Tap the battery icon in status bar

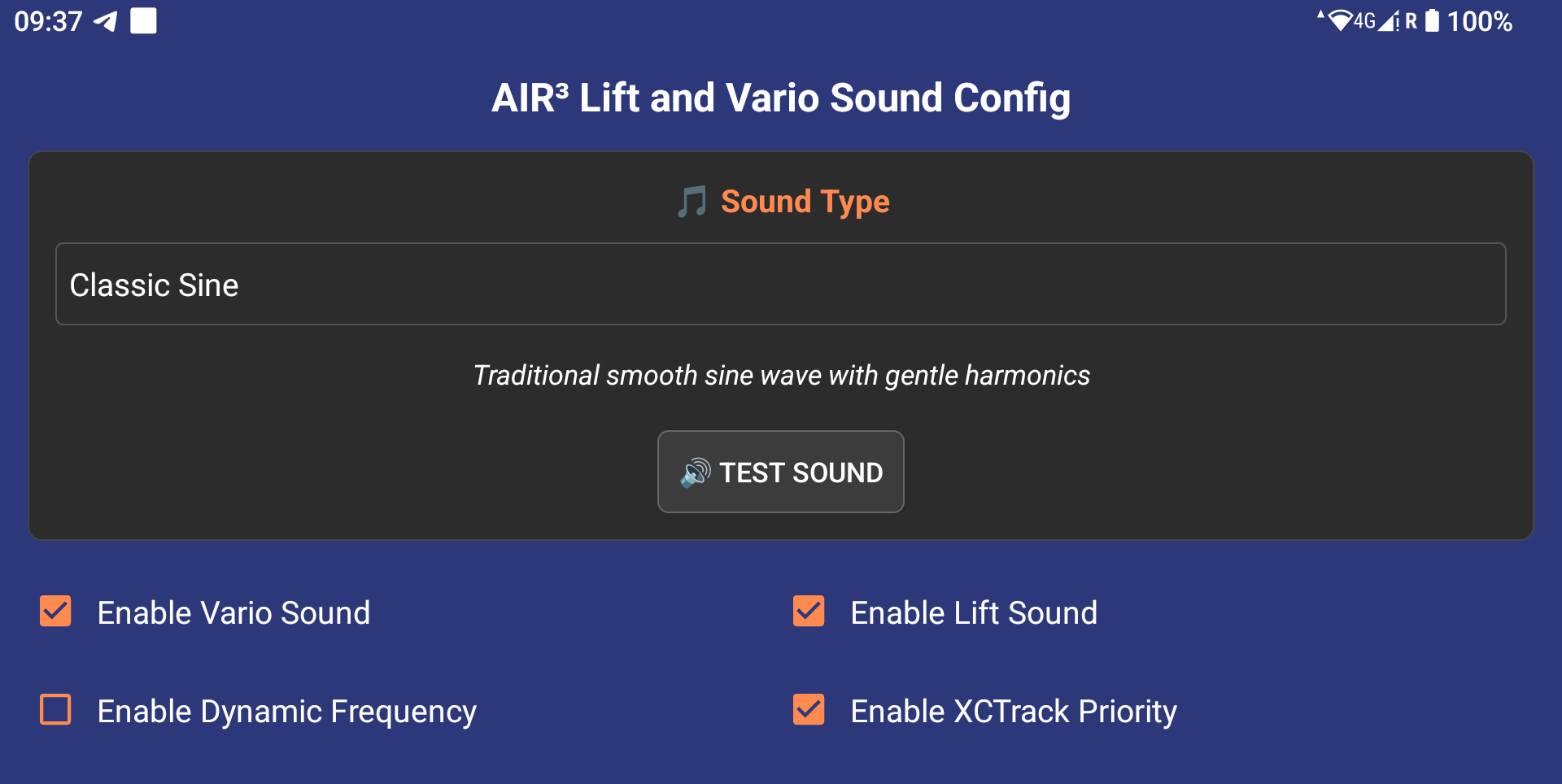tap(1432, 21)
